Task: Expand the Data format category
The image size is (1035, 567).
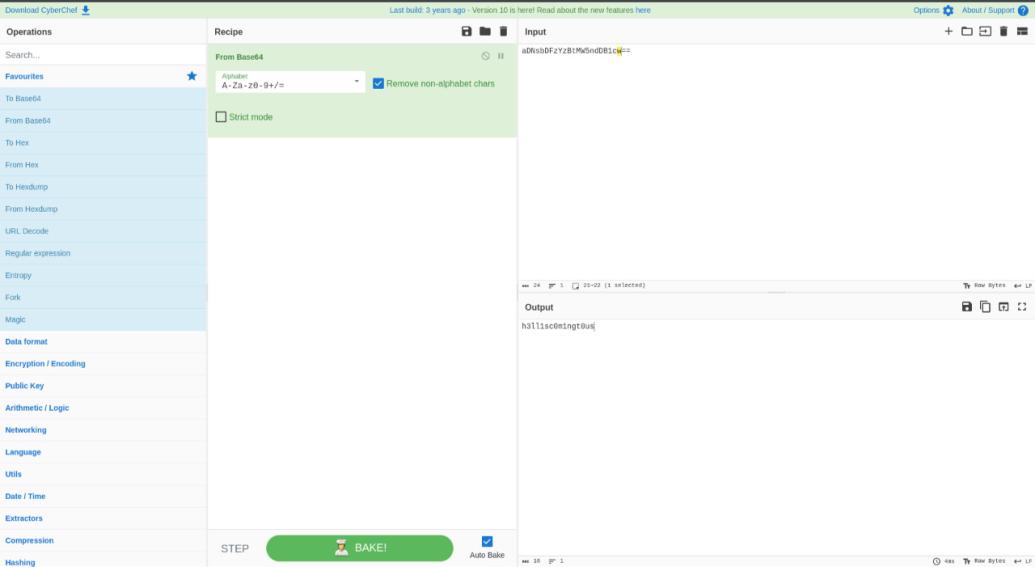Action: (x=103, y=341)
